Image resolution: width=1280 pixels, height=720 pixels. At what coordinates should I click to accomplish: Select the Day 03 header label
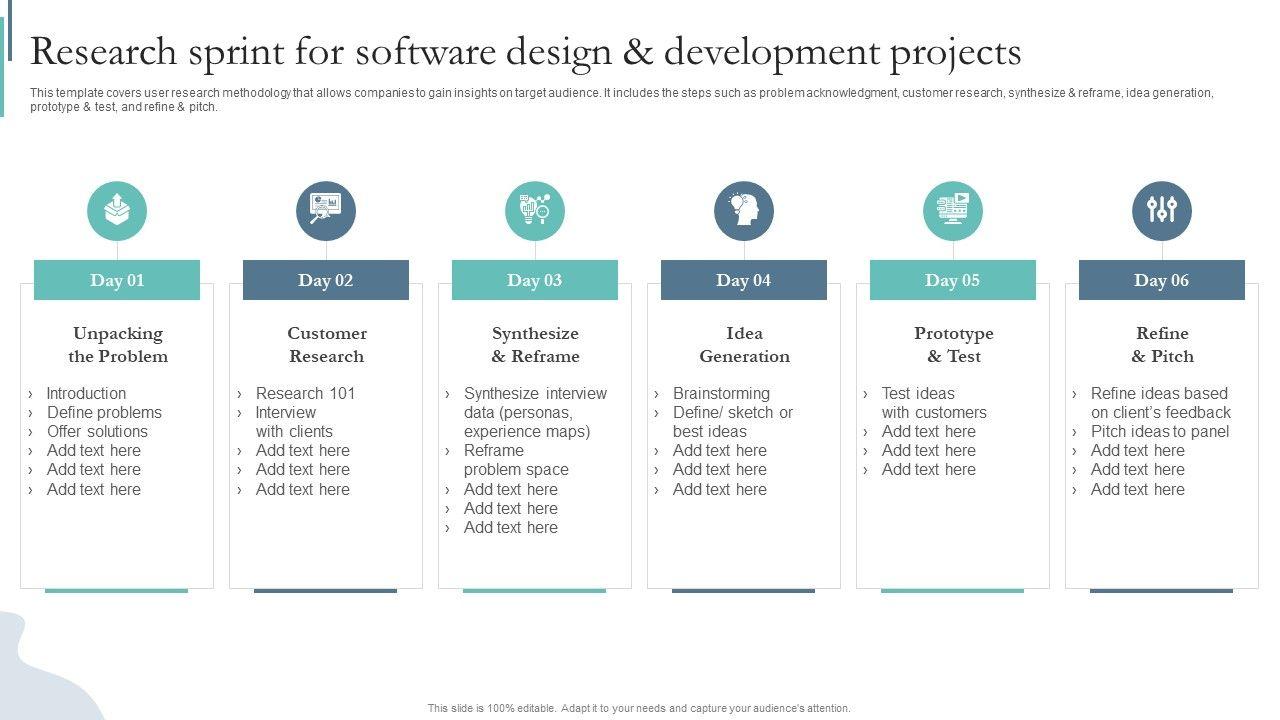pyautogui.click(x=535, y=280)
